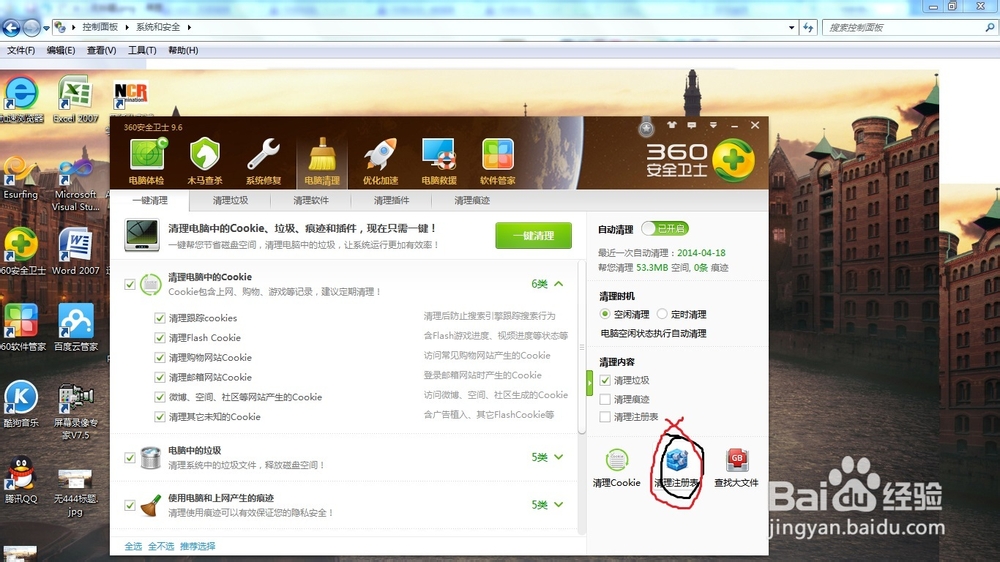Switch to 清理软件 tab
This screenshot has width=1000, height=562.
(x=311, y=200)
